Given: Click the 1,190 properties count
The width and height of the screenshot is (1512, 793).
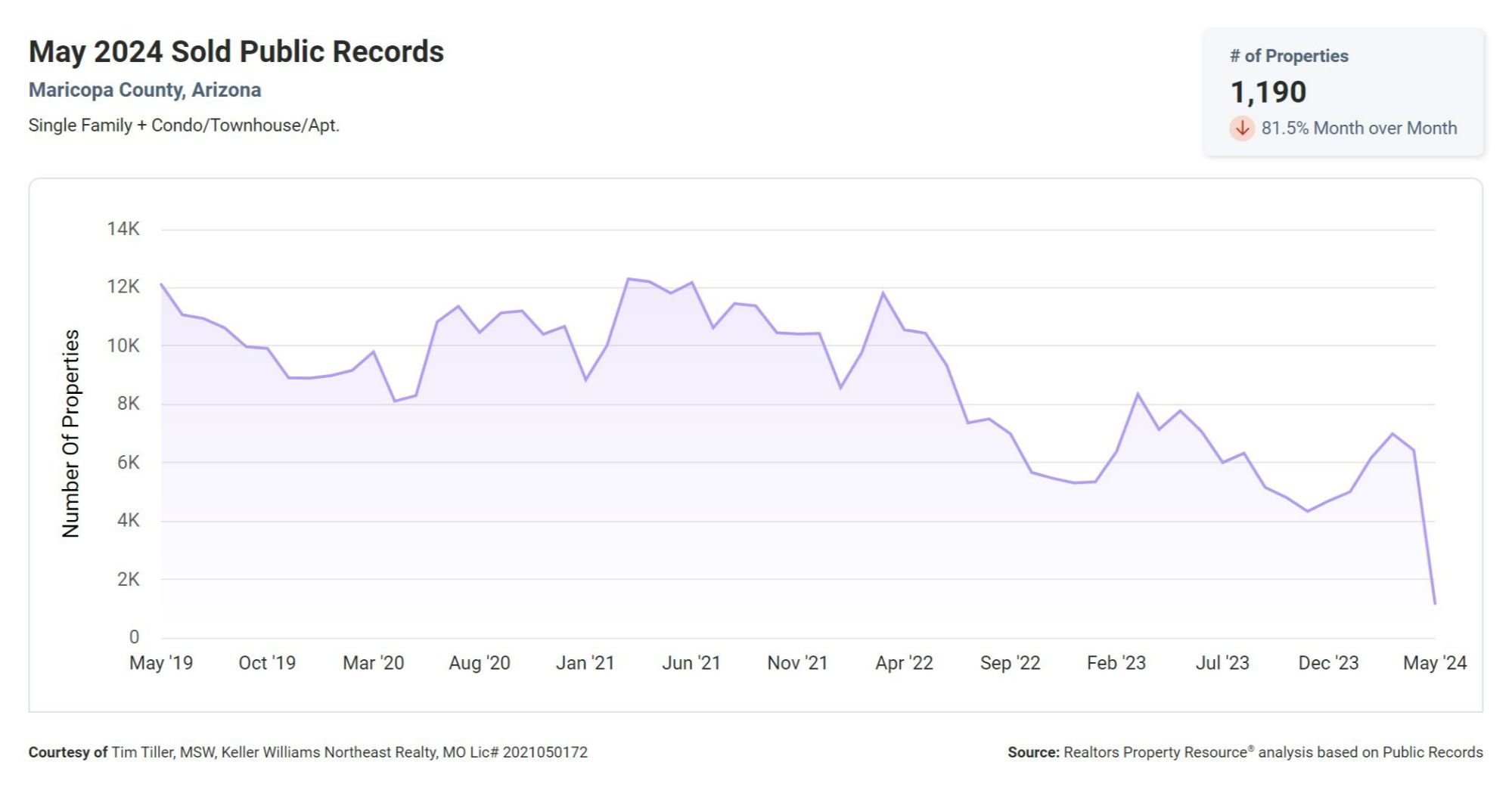Looking at the screenshot, I should pyautogui.click(x=1268, y=92).
